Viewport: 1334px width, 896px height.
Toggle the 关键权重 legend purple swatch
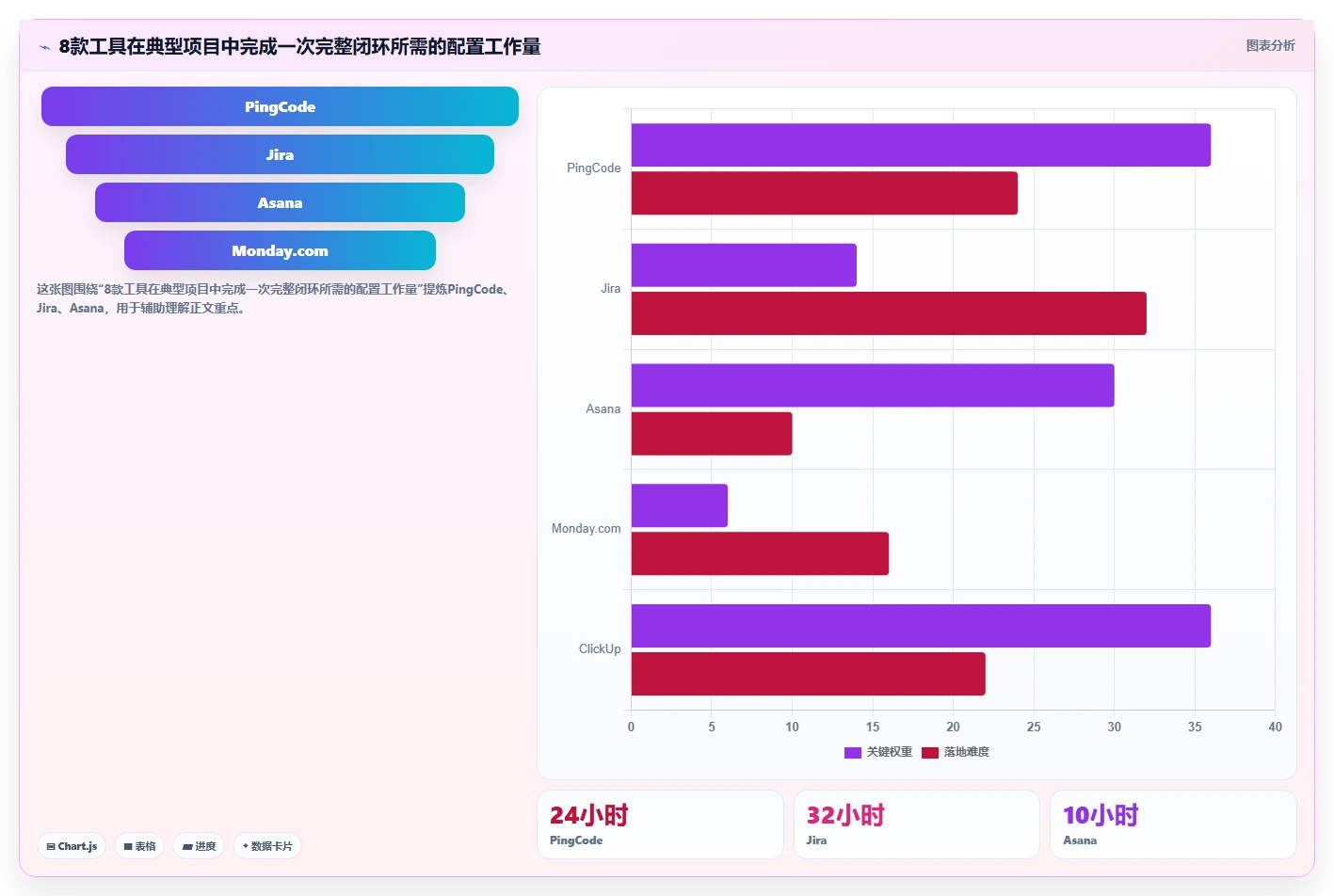[x=853, y=752]
